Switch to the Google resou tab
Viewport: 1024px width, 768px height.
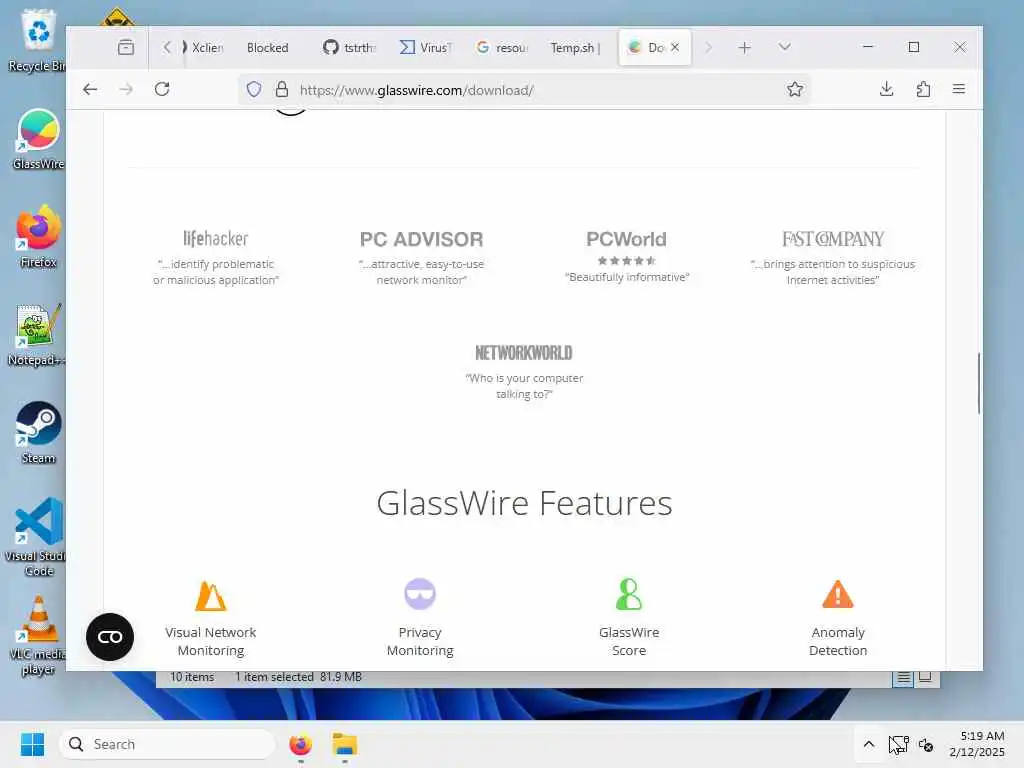pyautogui.click(x=502, y=47)
